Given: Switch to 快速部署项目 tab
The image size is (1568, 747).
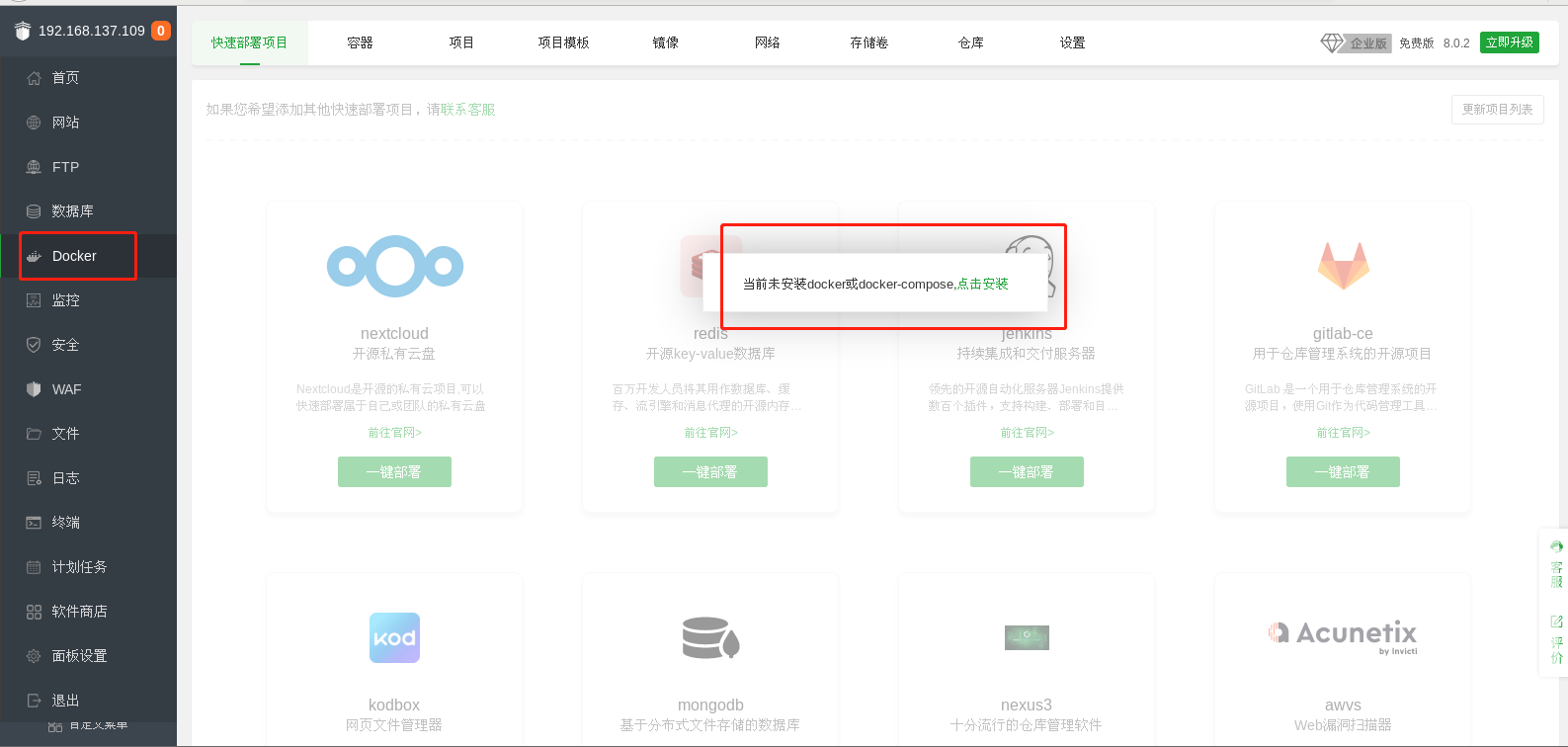Looking at the screenshot, I should coord(249,43).
